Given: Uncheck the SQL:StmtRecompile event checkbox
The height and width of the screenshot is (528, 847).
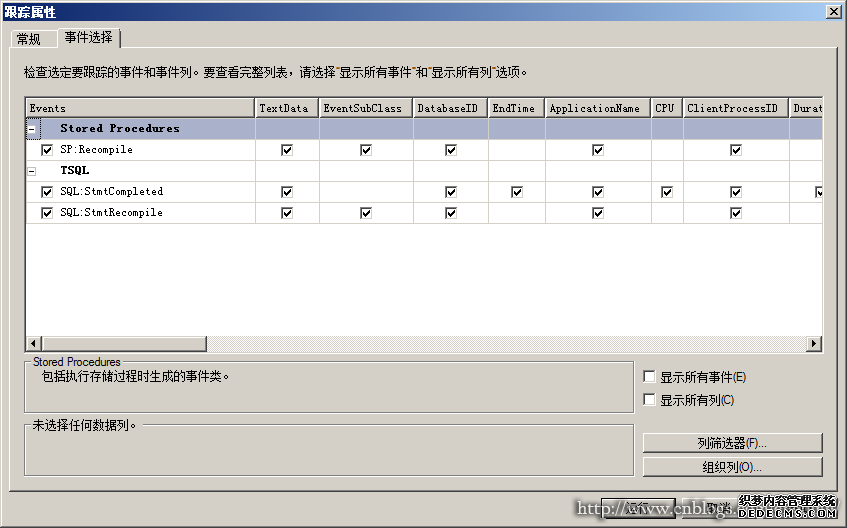Looking at the screenshot, I should pos(47,213).
